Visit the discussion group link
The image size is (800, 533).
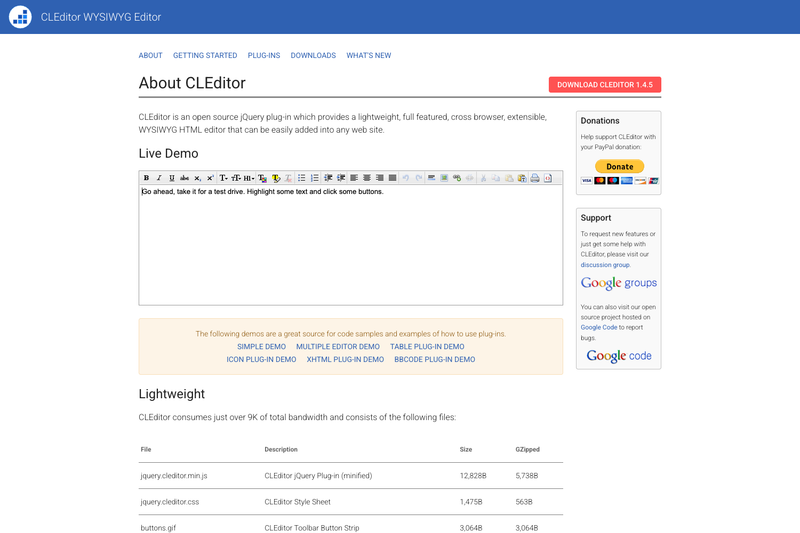[x=605, y=265]
